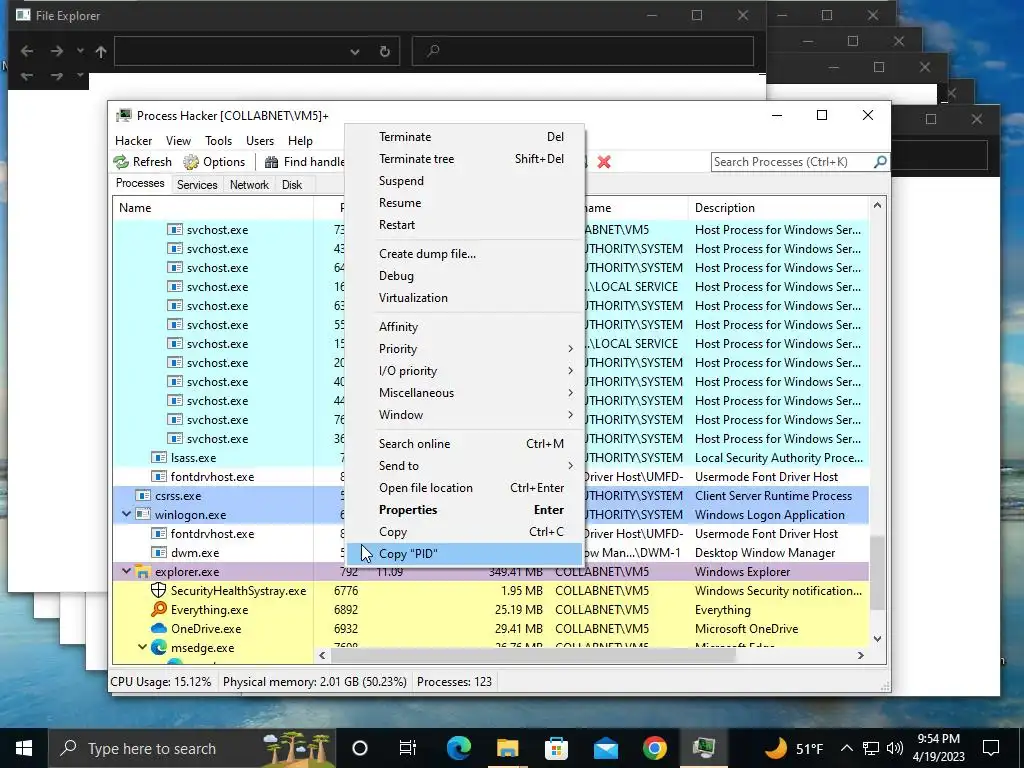Viewport: 1024px width, 768px height.
Task: Open File Explorer address bar dropdown
Action: (355, 51)
